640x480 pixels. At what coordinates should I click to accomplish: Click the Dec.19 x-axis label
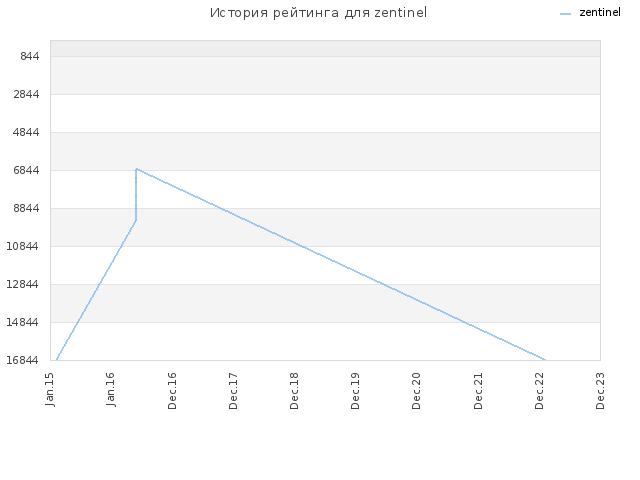click(355, 391)
